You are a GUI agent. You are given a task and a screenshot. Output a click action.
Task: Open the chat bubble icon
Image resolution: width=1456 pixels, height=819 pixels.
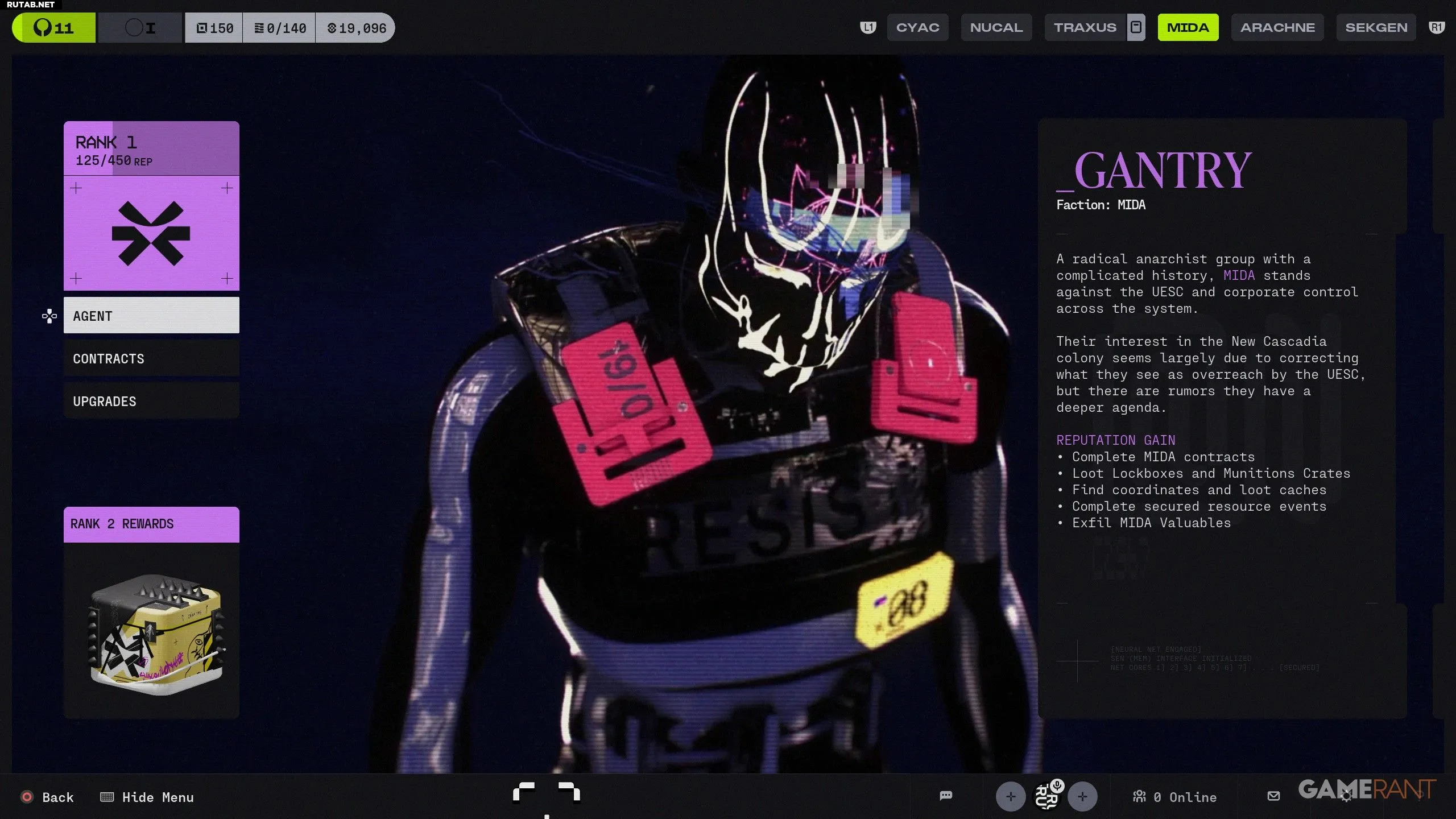[x=946, y=796]
